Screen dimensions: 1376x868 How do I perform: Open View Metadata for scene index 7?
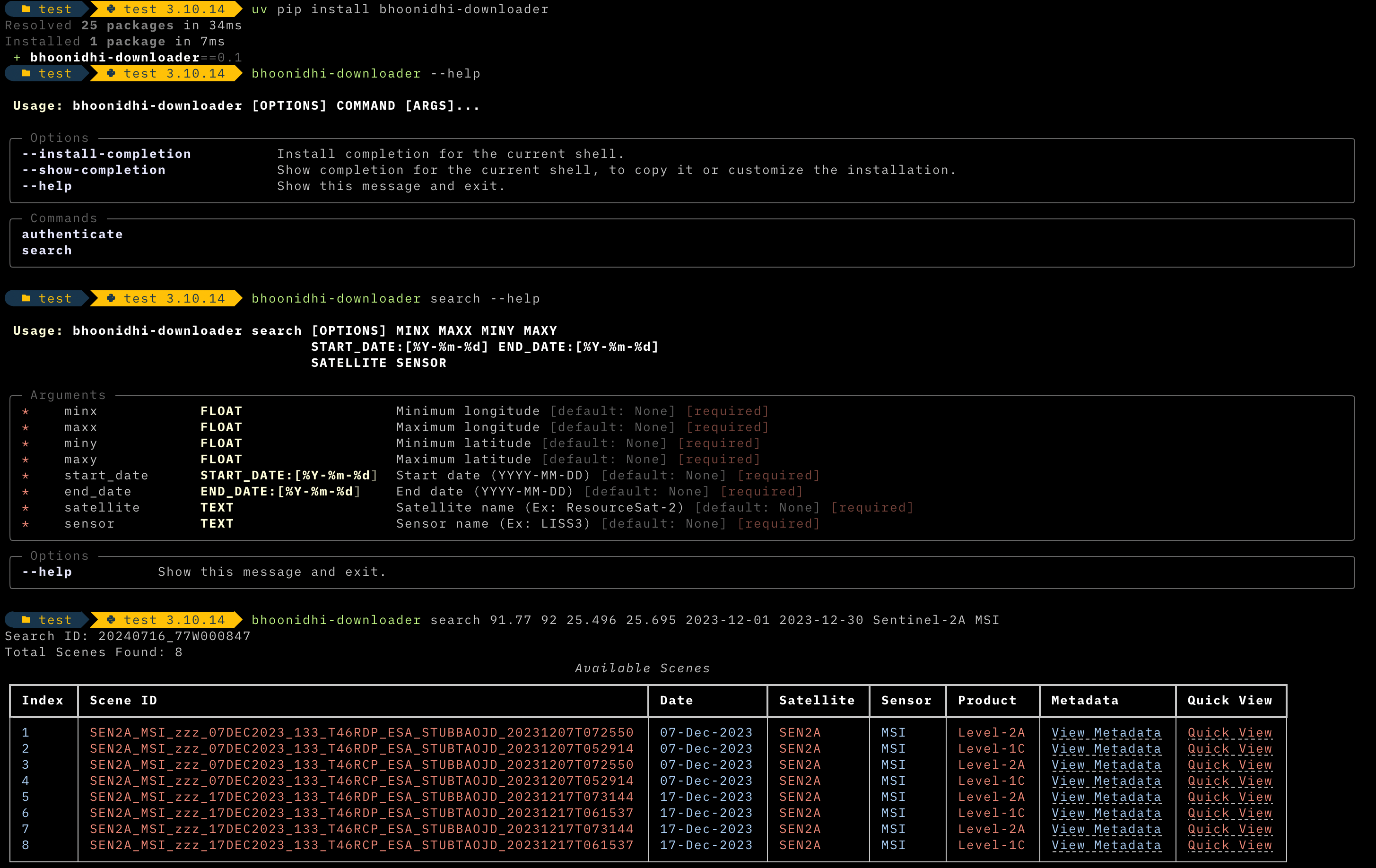(1106, 829)
